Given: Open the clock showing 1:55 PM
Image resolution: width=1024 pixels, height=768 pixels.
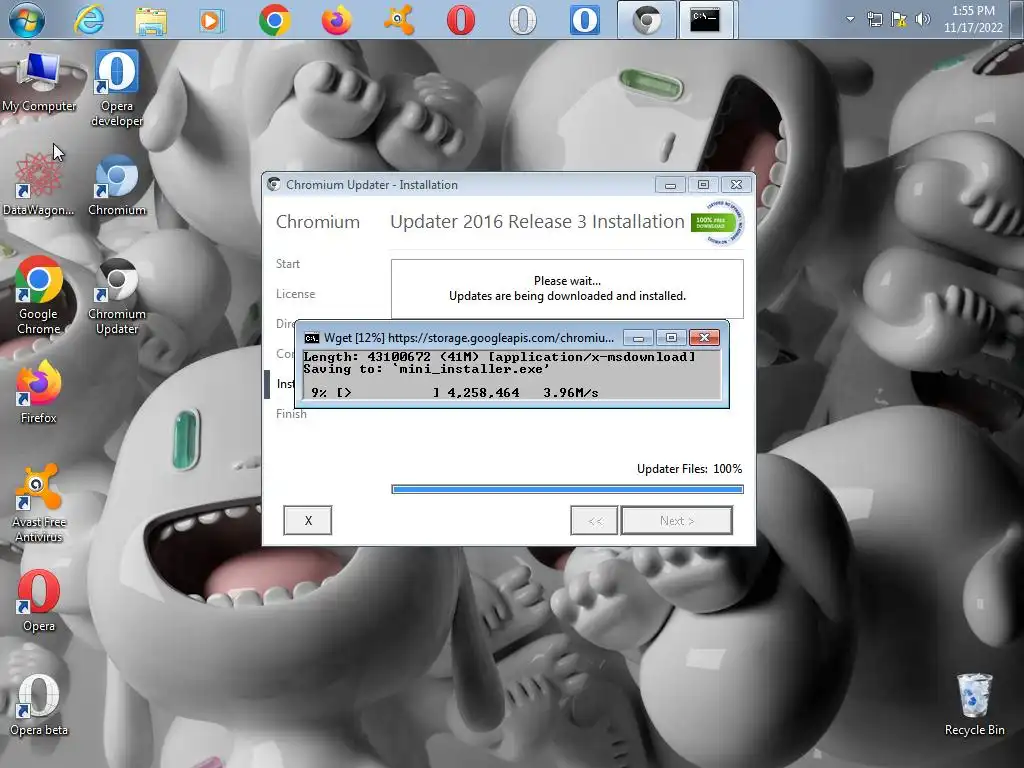Looking at the screenshot, I should [x=973, y=19].
